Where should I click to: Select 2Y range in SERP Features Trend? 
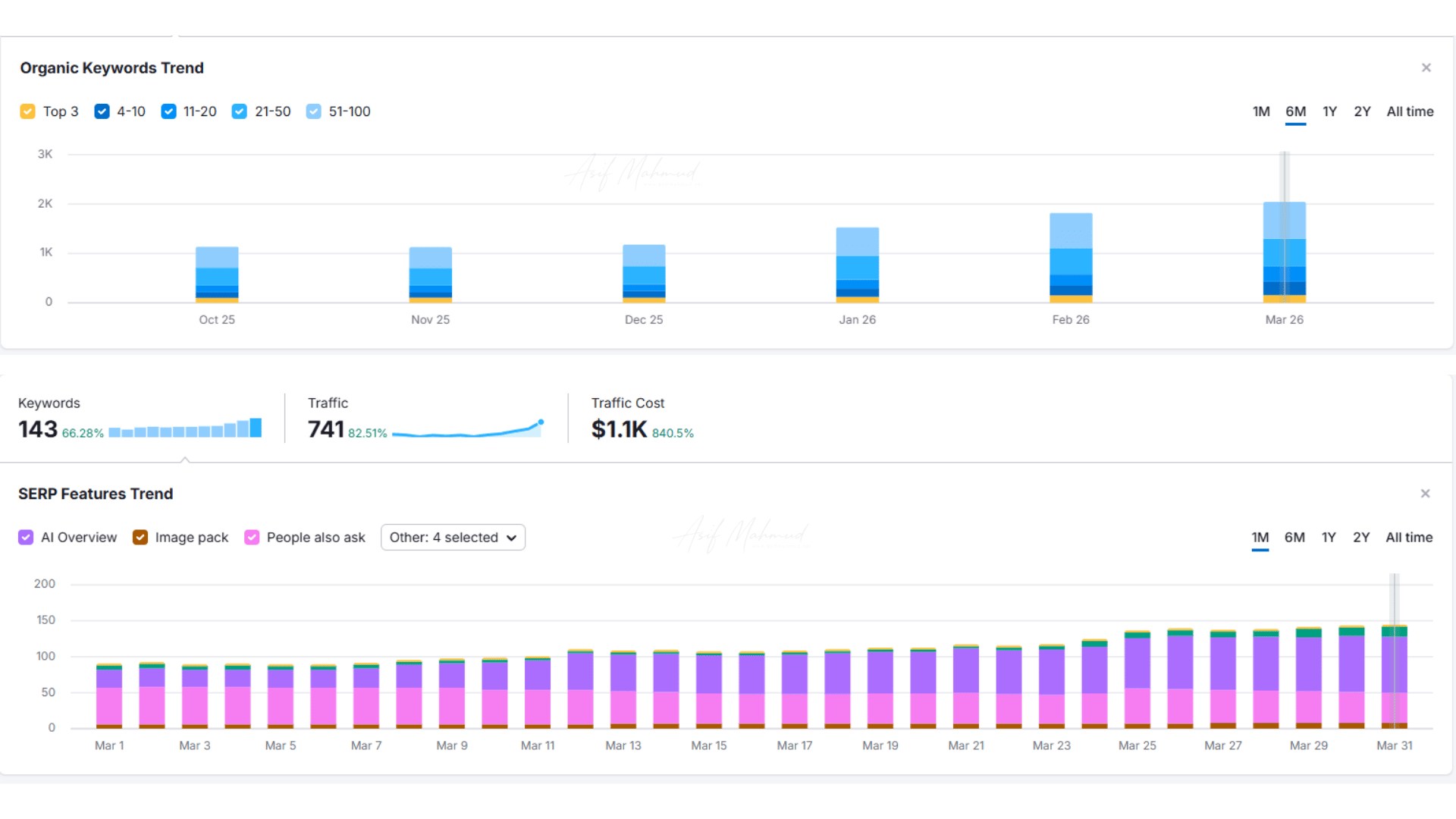(x=1361, y=538)
